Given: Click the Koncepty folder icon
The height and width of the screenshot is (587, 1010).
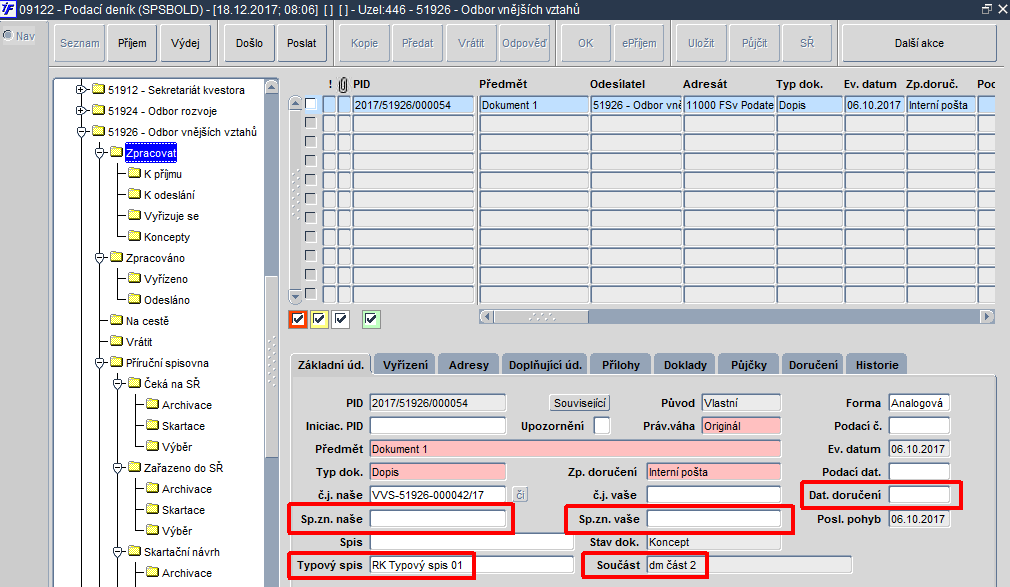Looking at the screenshot, I should (134, 236).
